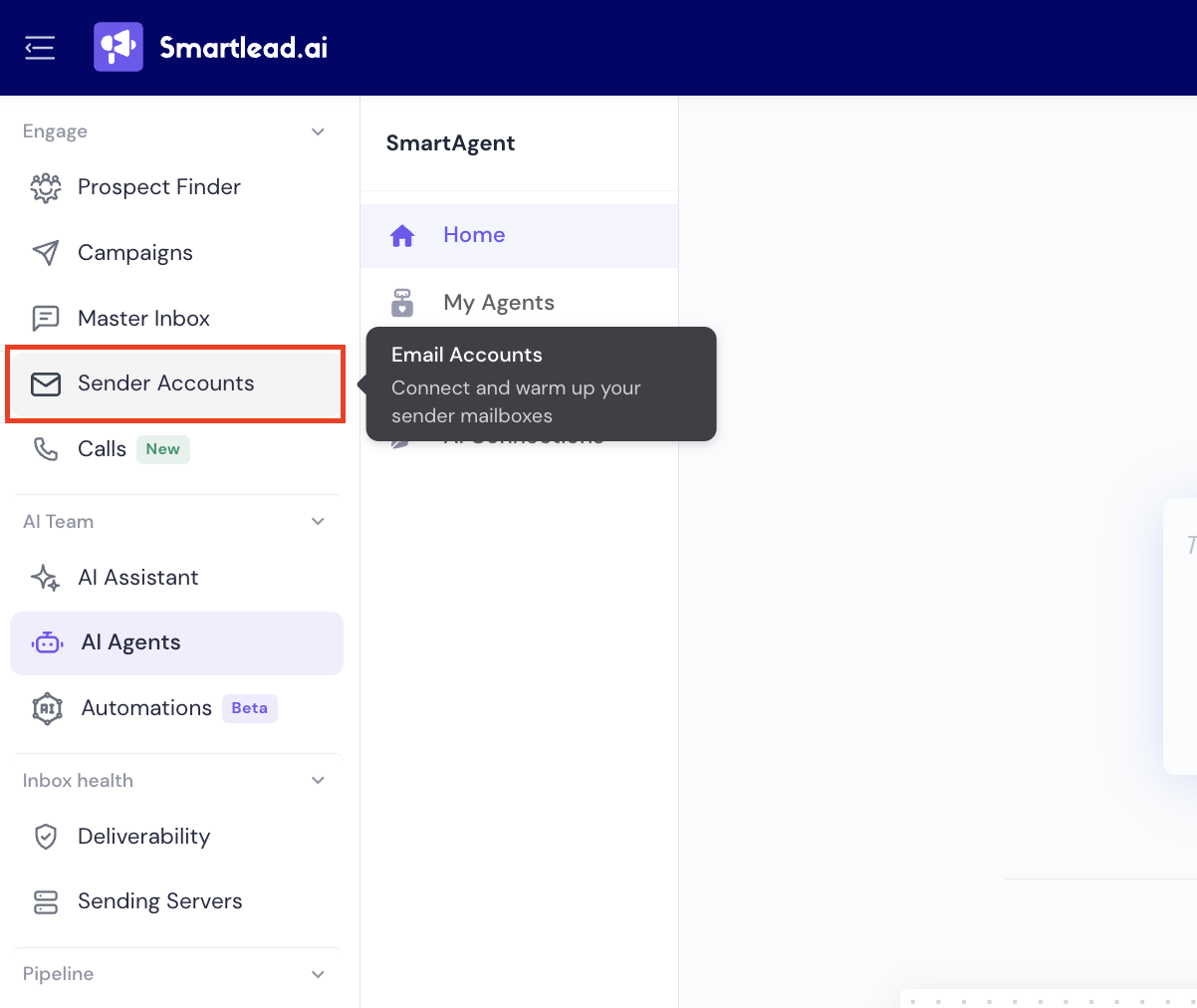Click the Master Inbox chat icon
The height and width of the screenshot is (1008, 1197).
[46, 319]
